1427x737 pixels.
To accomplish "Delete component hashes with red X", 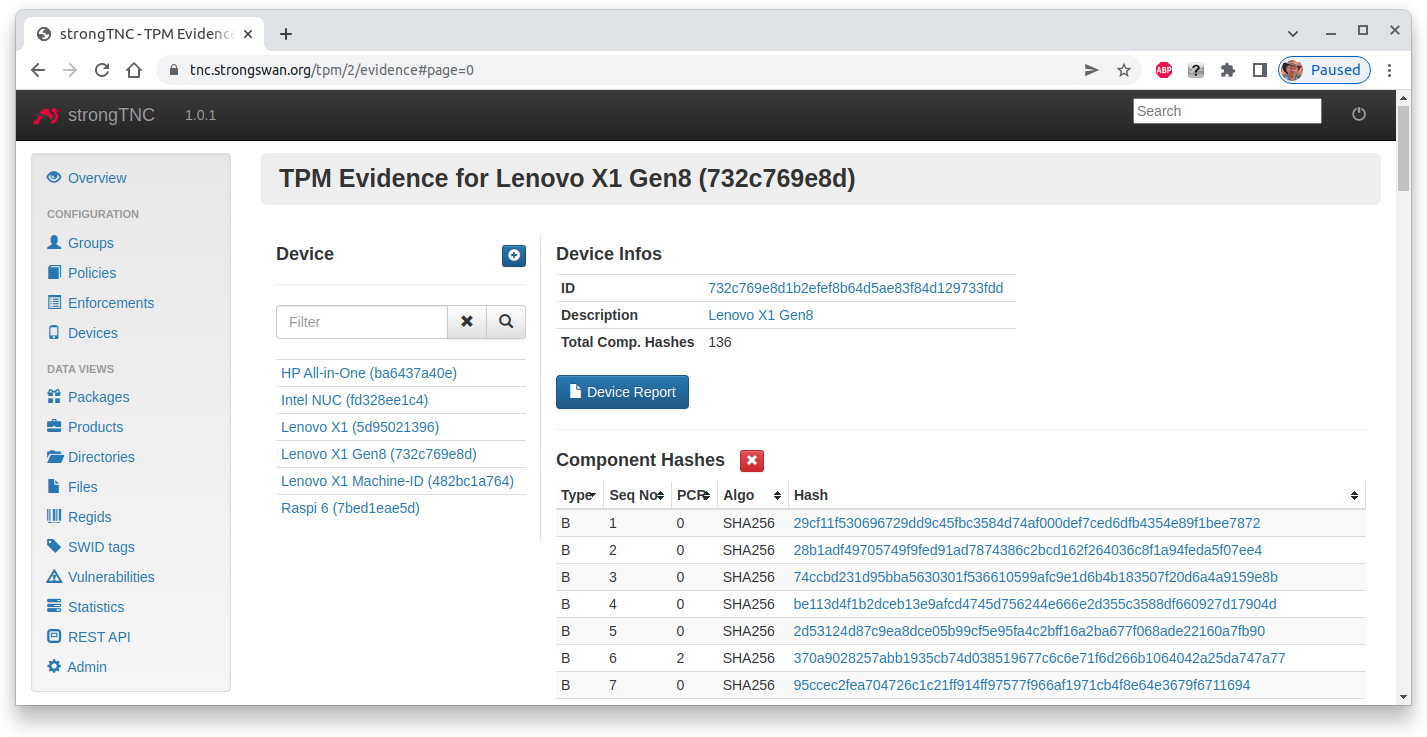I will click(x=752, y=461).
